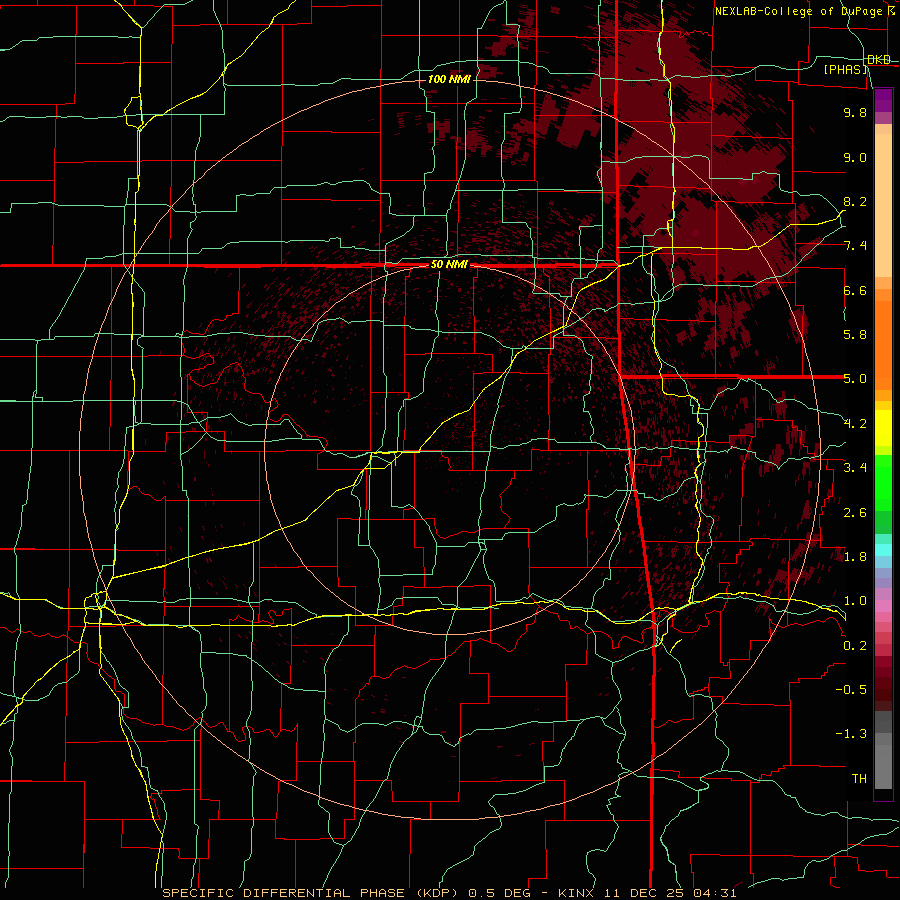Click the 8.2 value on the color scale
This screenshot has height=900, width=900.
(x=855, y=201)
